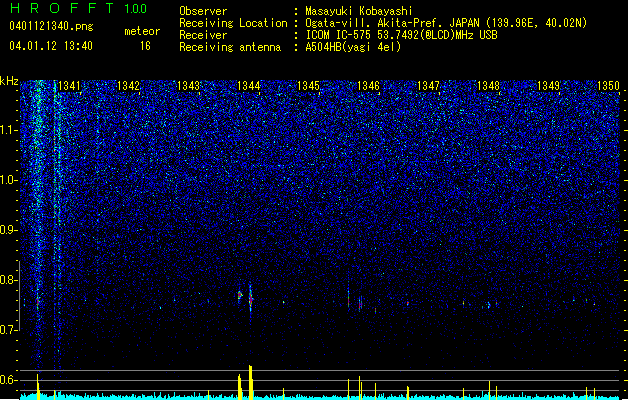
Task: Click the A504HB(yagi 4el) antenna text
Action: coord(353,47)
